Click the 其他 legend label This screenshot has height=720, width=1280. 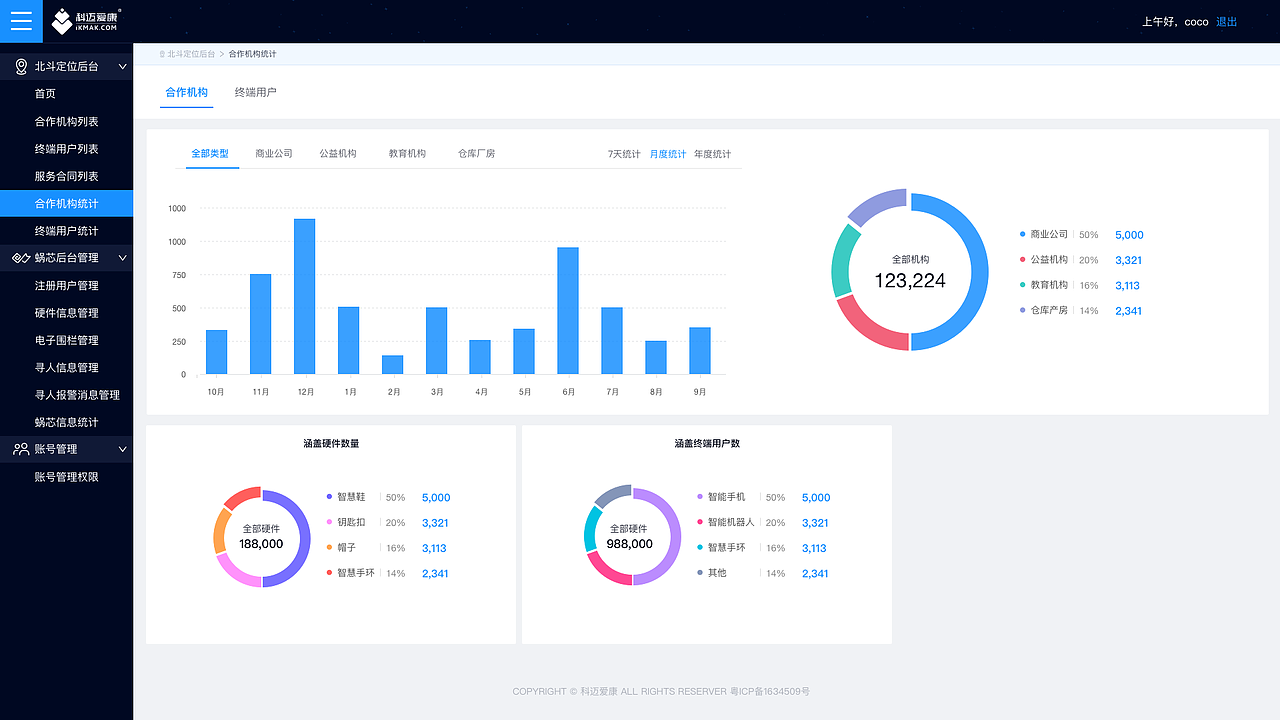click(x=717, y=573)
